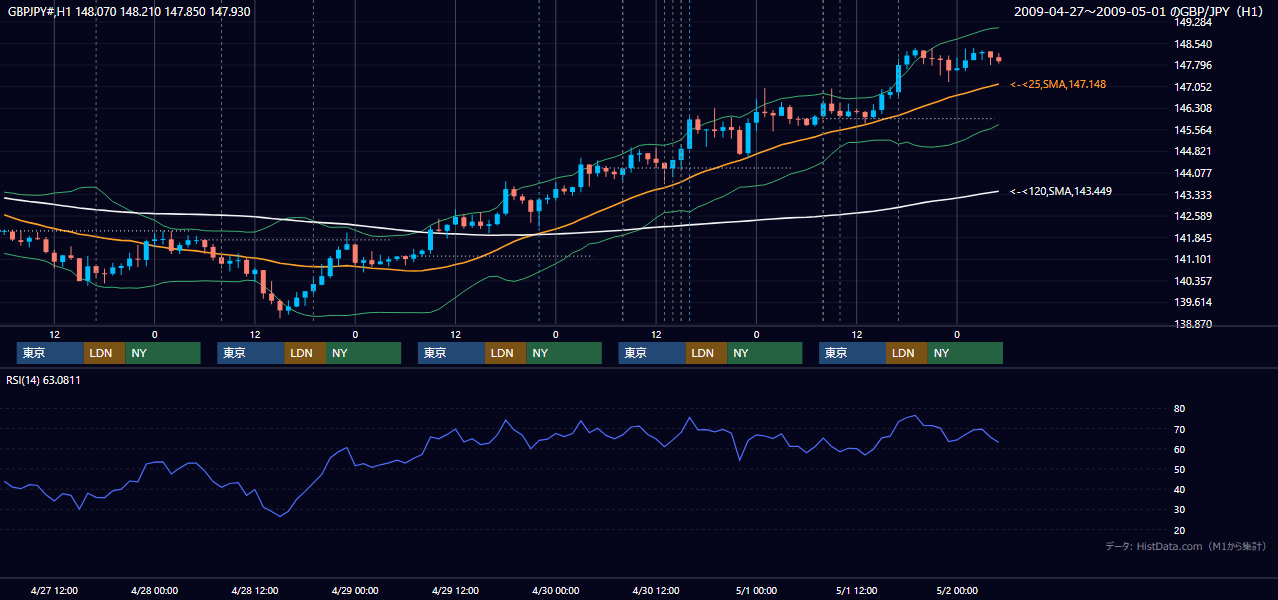Image resolution: width=1278 pixels, height=600 pixels.
Task: Click the 4/29 12:00 time axis label
Action: (455, 590)
